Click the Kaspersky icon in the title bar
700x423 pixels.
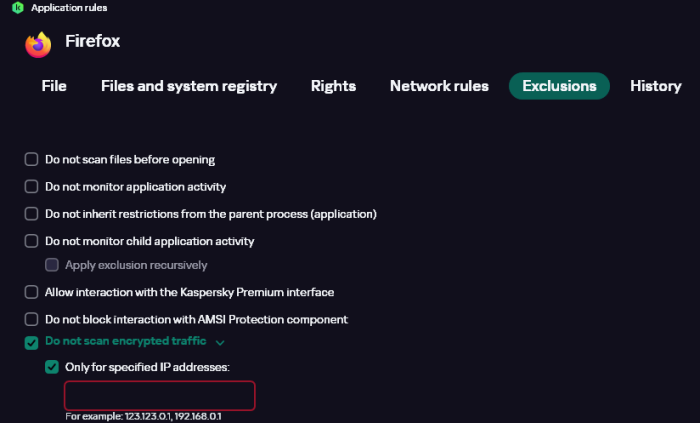(18, 8)
